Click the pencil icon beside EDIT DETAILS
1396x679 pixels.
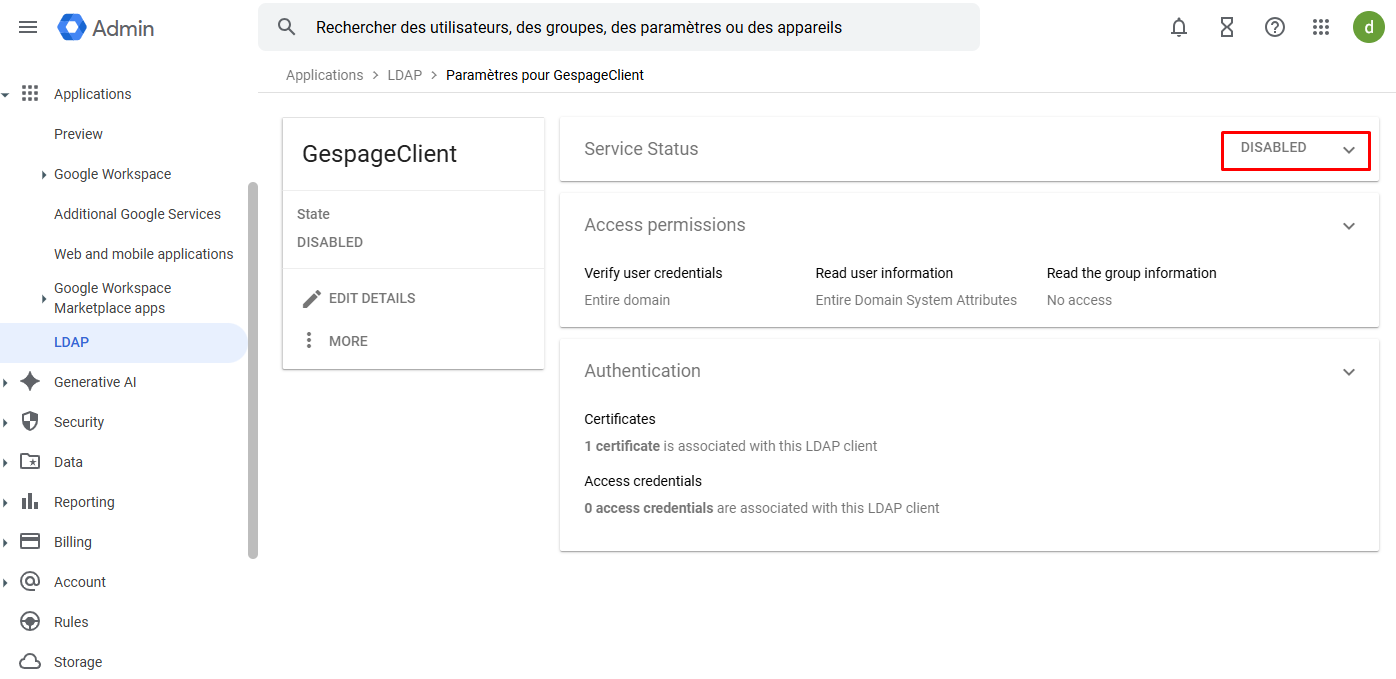click(312, 298)
